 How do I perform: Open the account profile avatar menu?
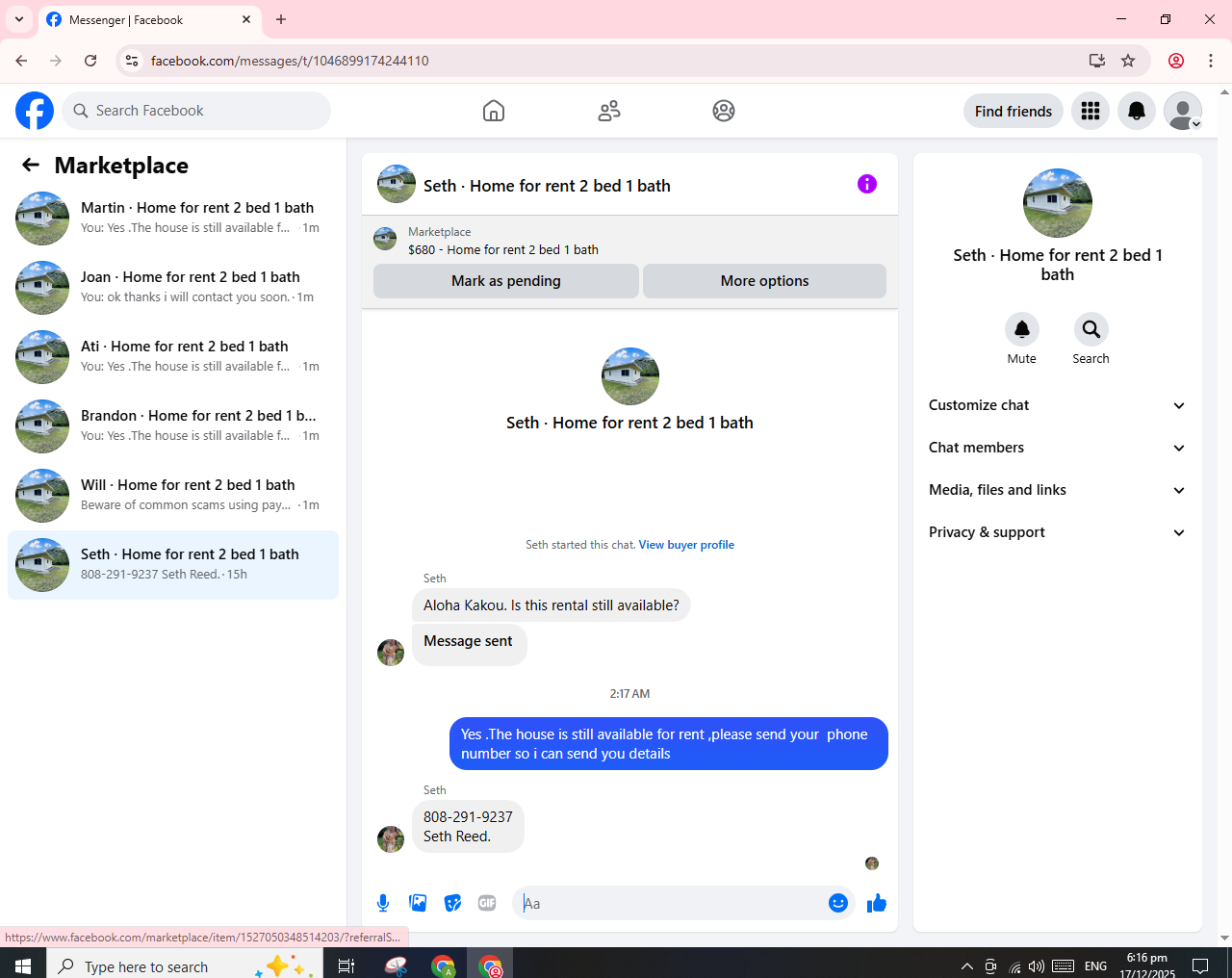pyautogui.click(x=1183, y=111)
